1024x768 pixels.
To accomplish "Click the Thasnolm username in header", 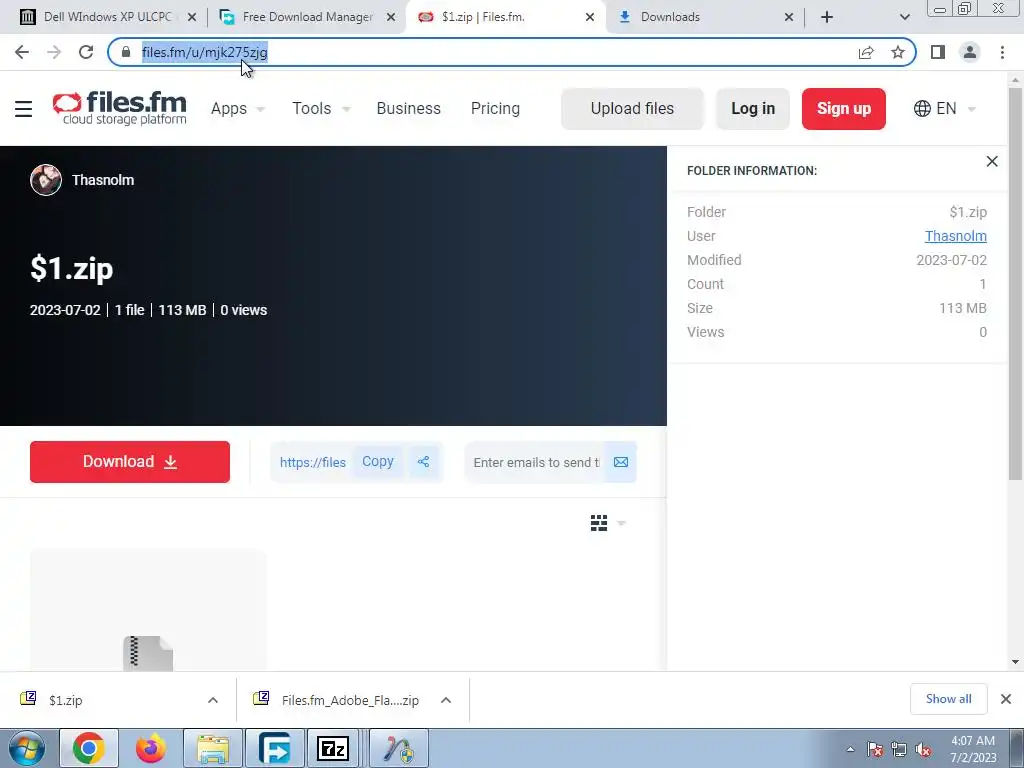I will point(103,180).
